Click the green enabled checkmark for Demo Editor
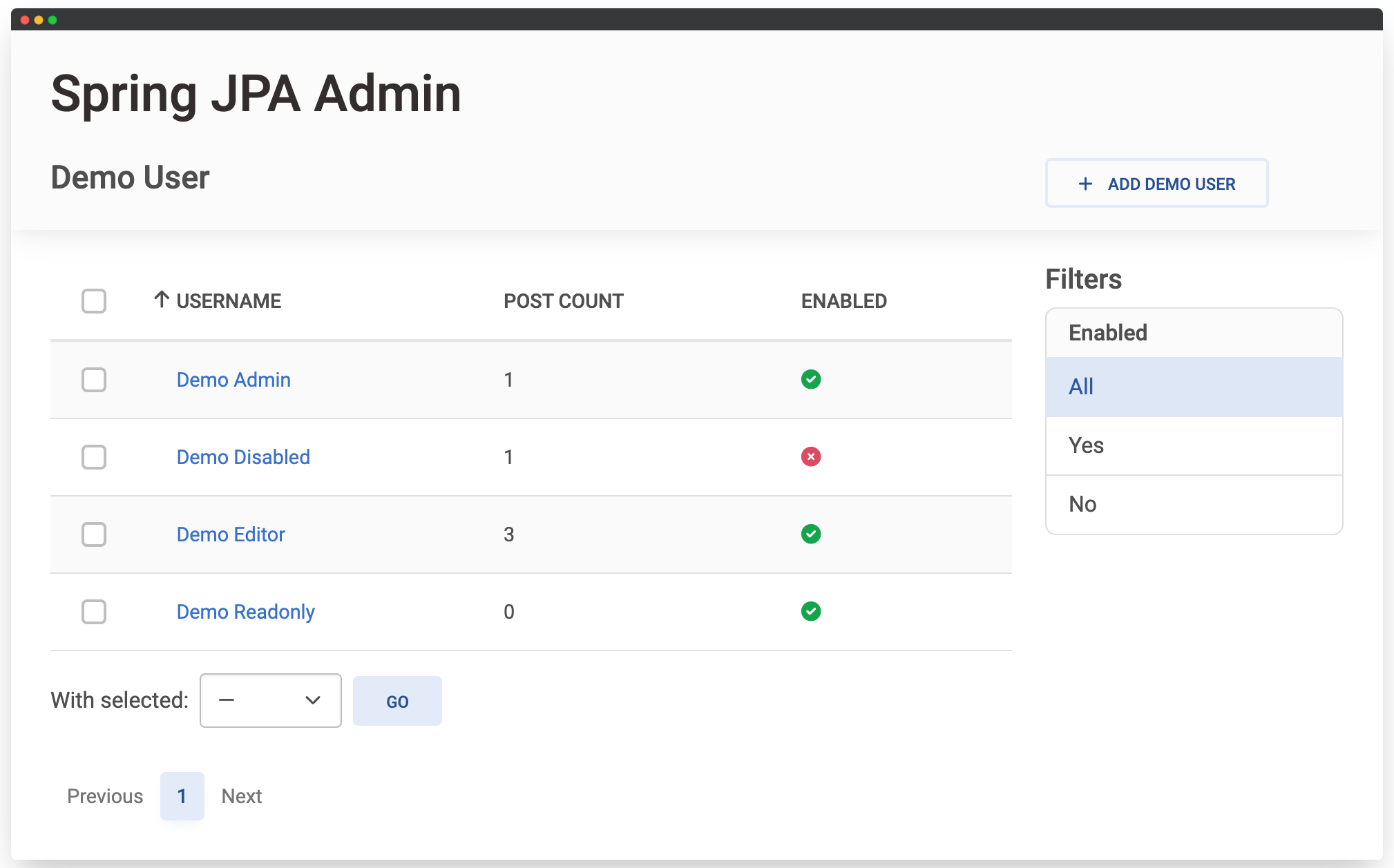 pos(811,534)
